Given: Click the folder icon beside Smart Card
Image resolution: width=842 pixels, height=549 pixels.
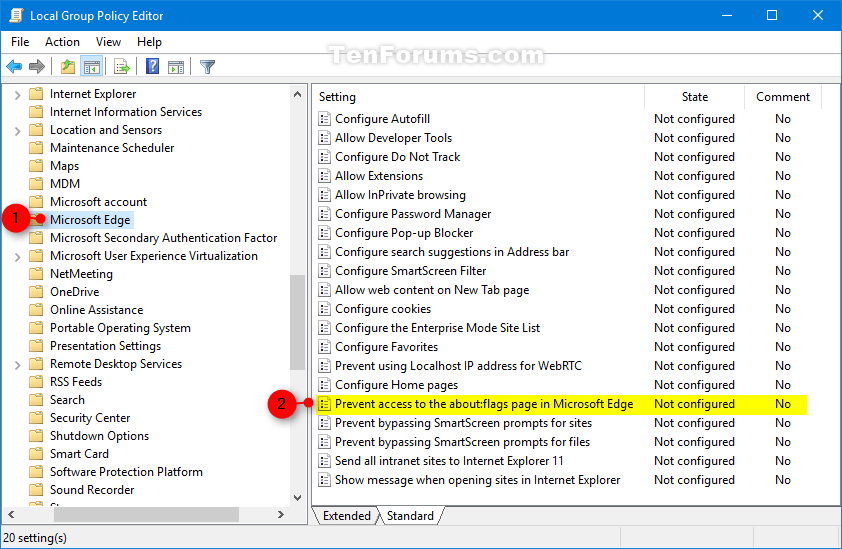Looking at the screenshot, I should coord(36,454).
